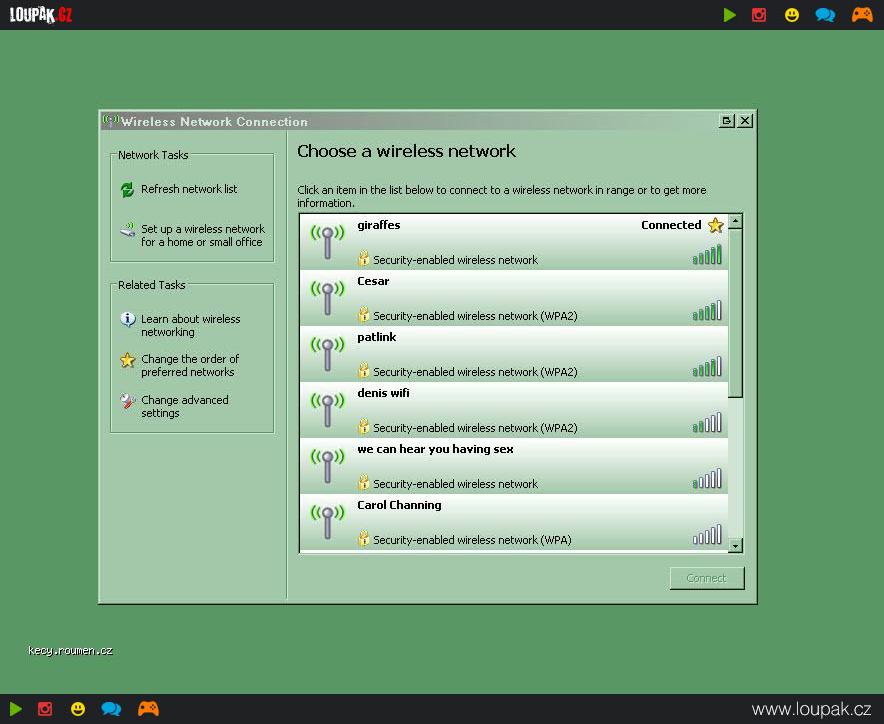Click the blue chat icon in bottom bar
Screen dimensions: 884x724
(111, 709)
